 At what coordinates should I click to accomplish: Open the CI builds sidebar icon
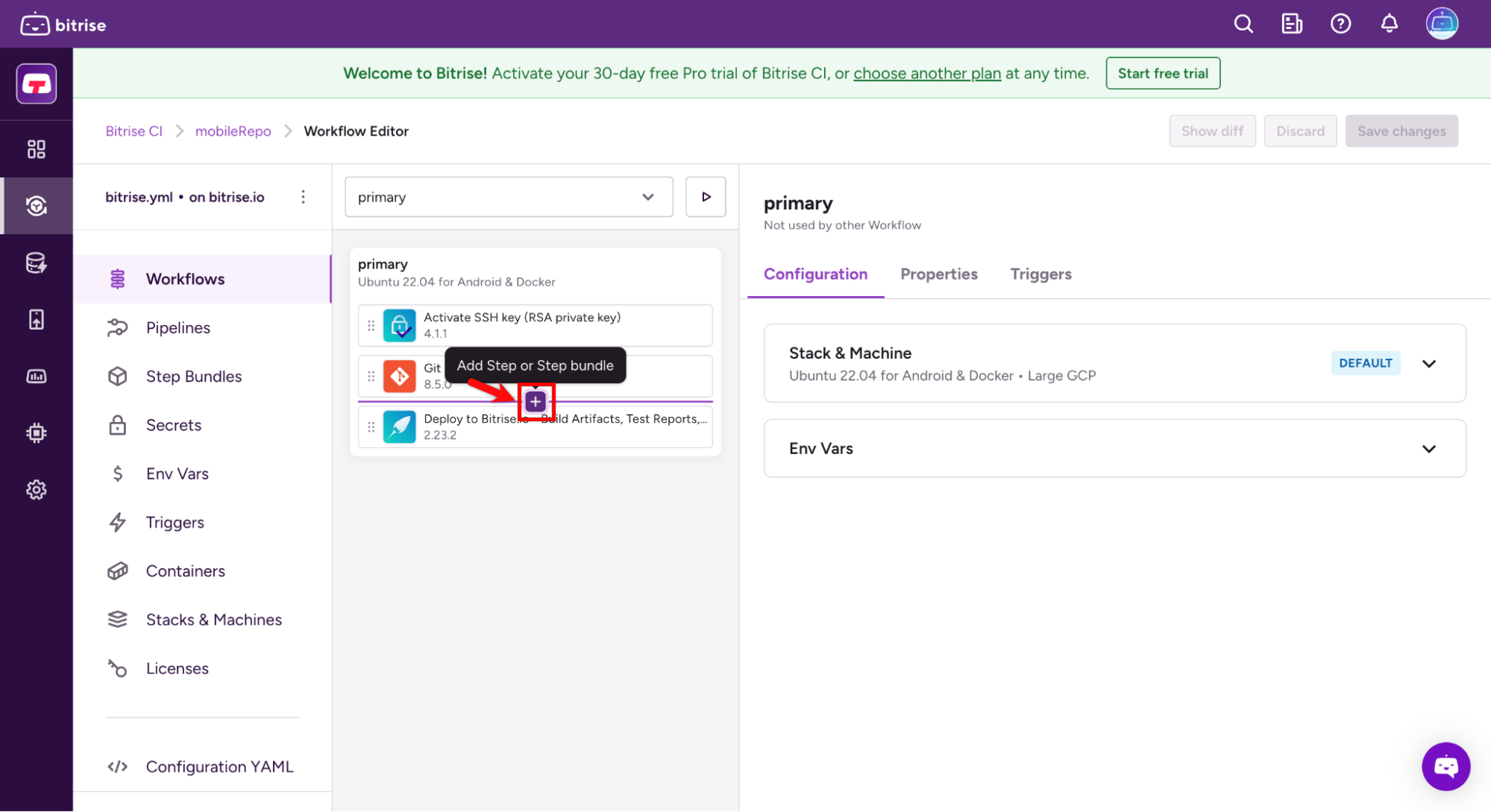click(x=37, y=206)
